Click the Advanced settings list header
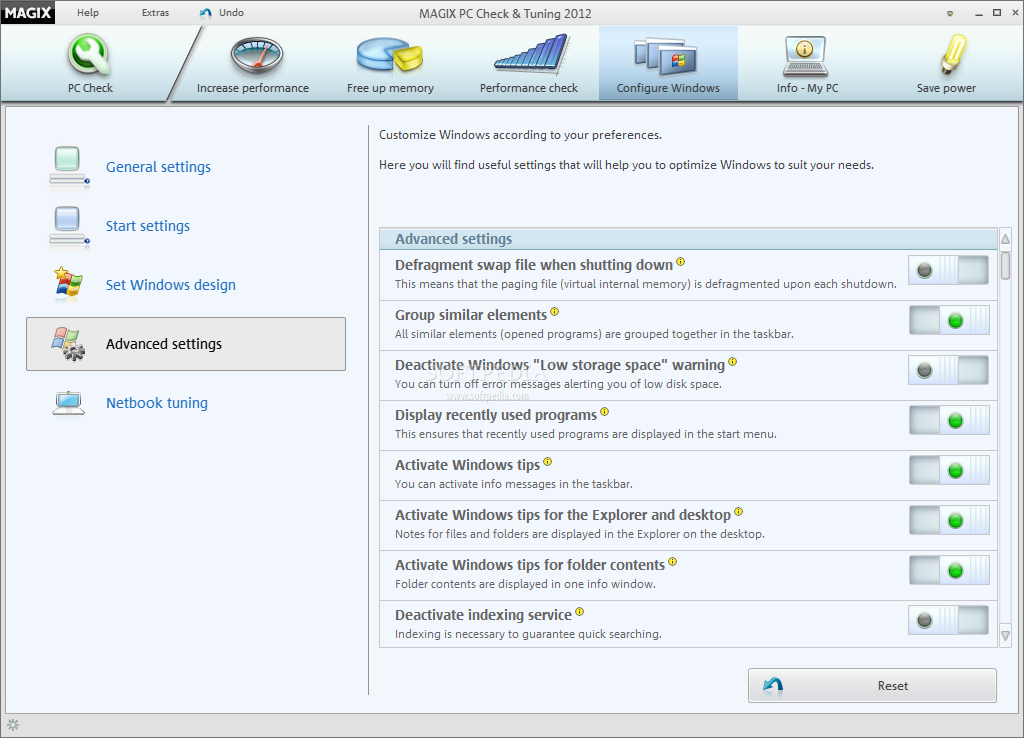Viewport: 1024px width, 738px height. click(688, 239)
